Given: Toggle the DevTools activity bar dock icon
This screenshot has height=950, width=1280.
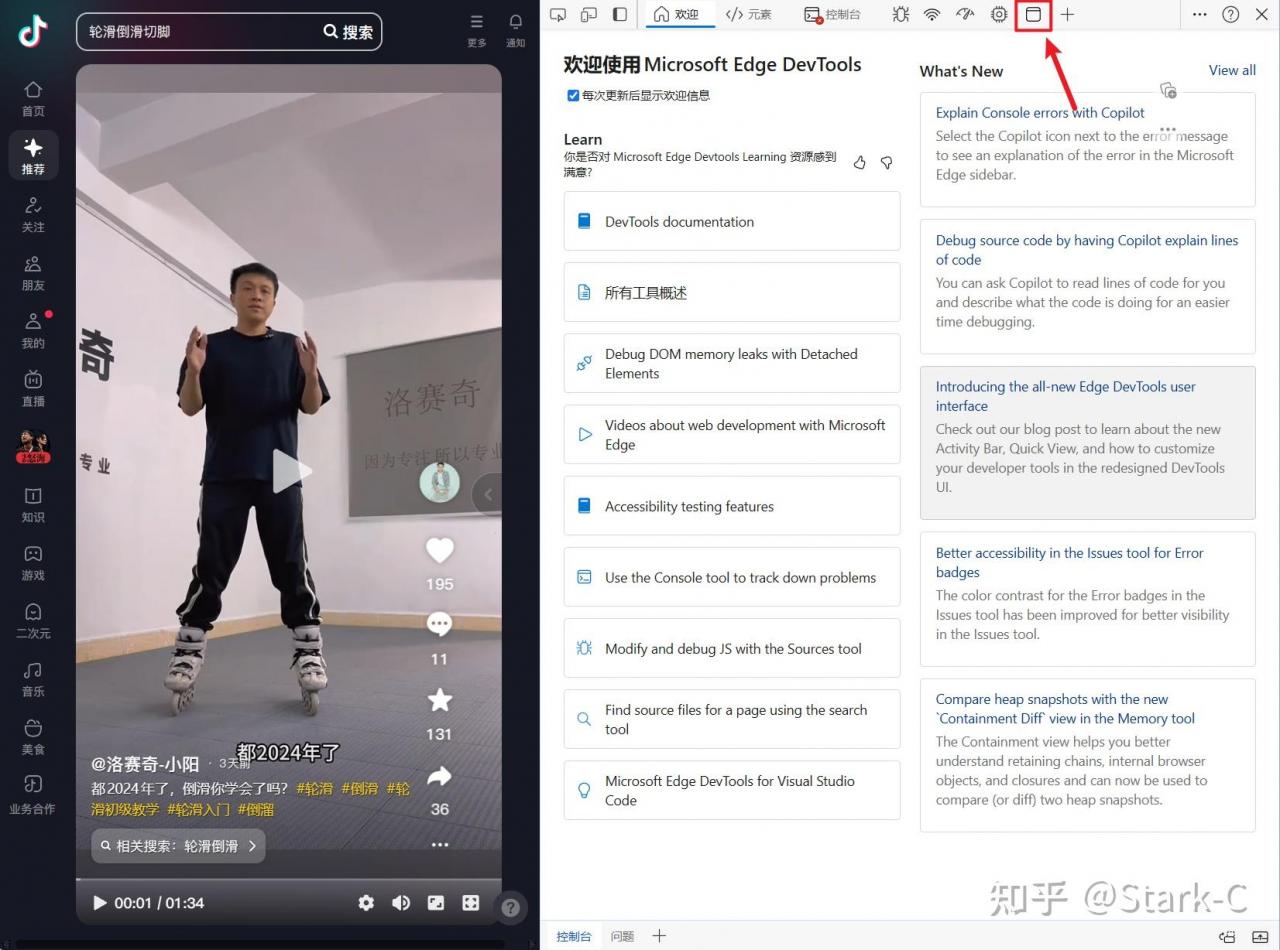Looking at the screenshot, I should 620,14.
